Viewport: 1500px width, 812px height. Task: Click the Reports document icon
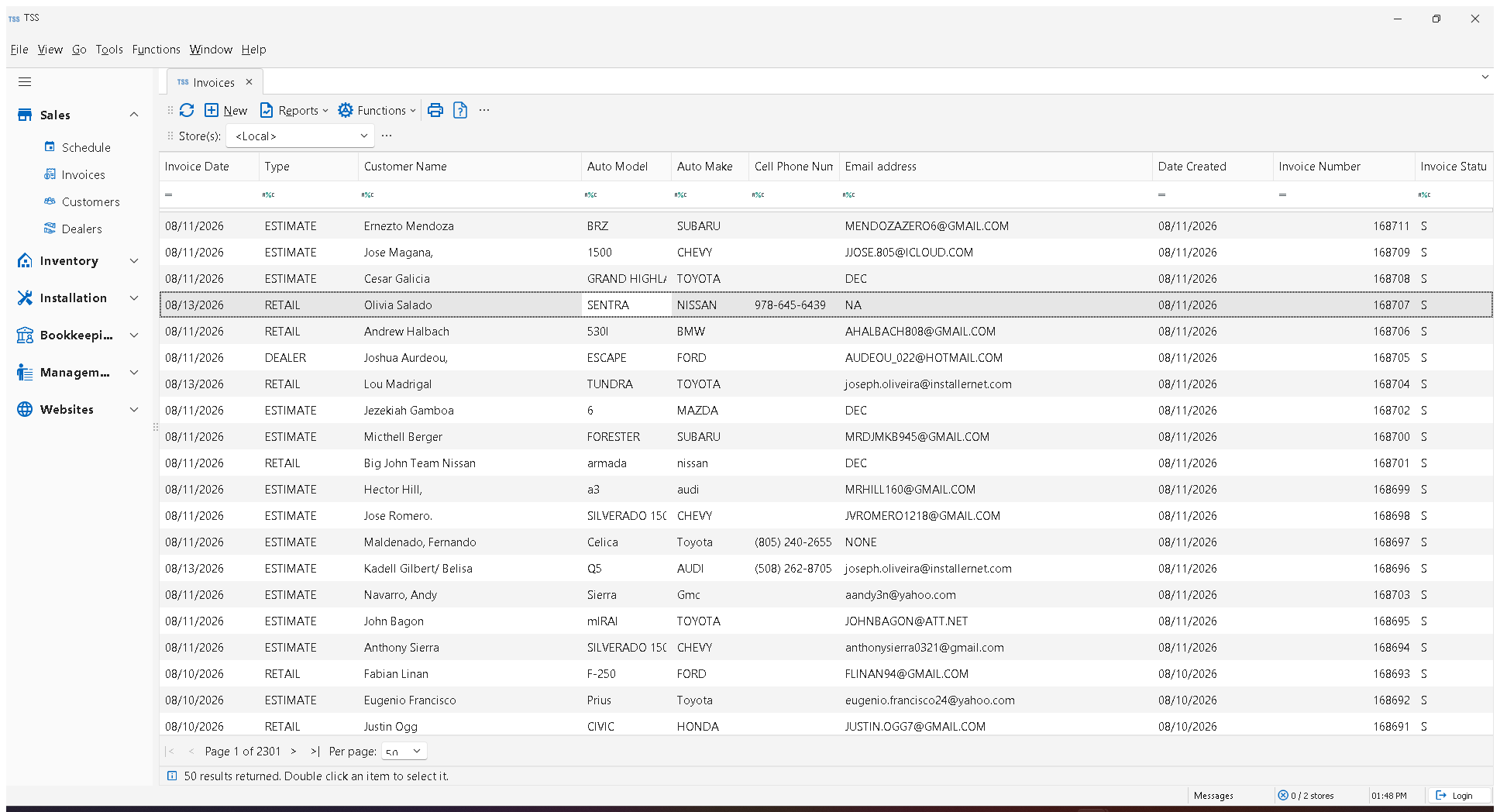pyautogui.click(x=267, y=110)
